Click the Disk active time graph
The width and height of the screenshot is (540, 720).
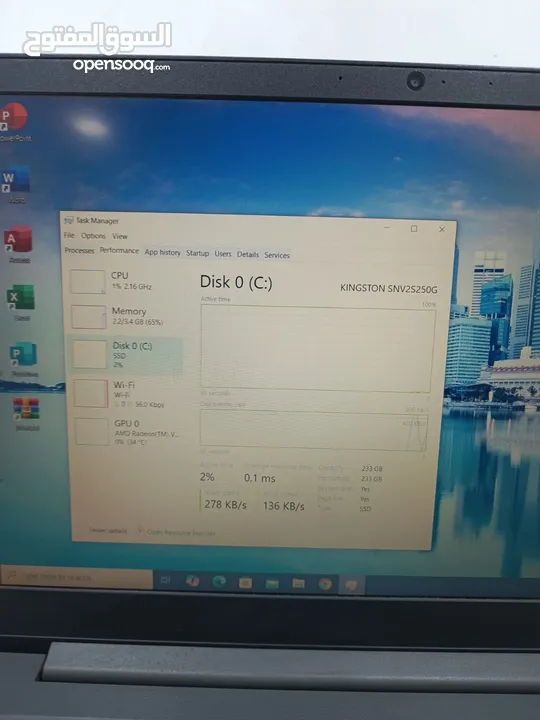317,349
